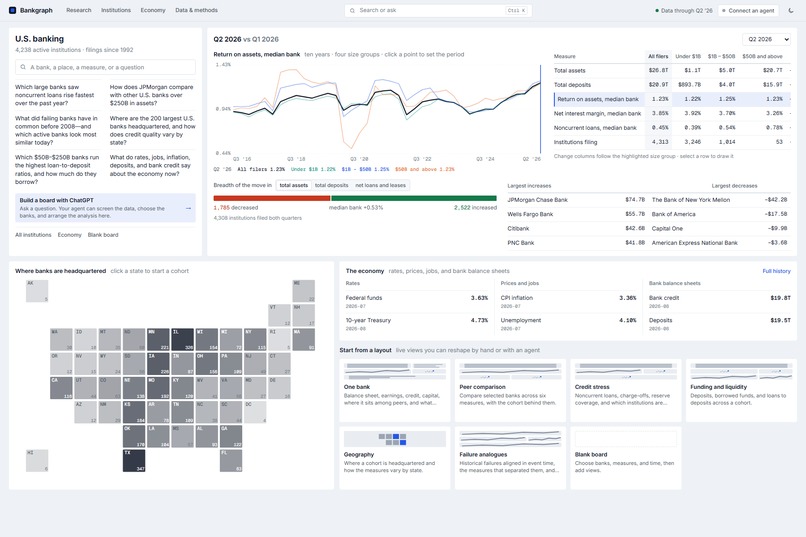
Task: Click the green increased segment of breadth bar
Action: tap(414, 198)
